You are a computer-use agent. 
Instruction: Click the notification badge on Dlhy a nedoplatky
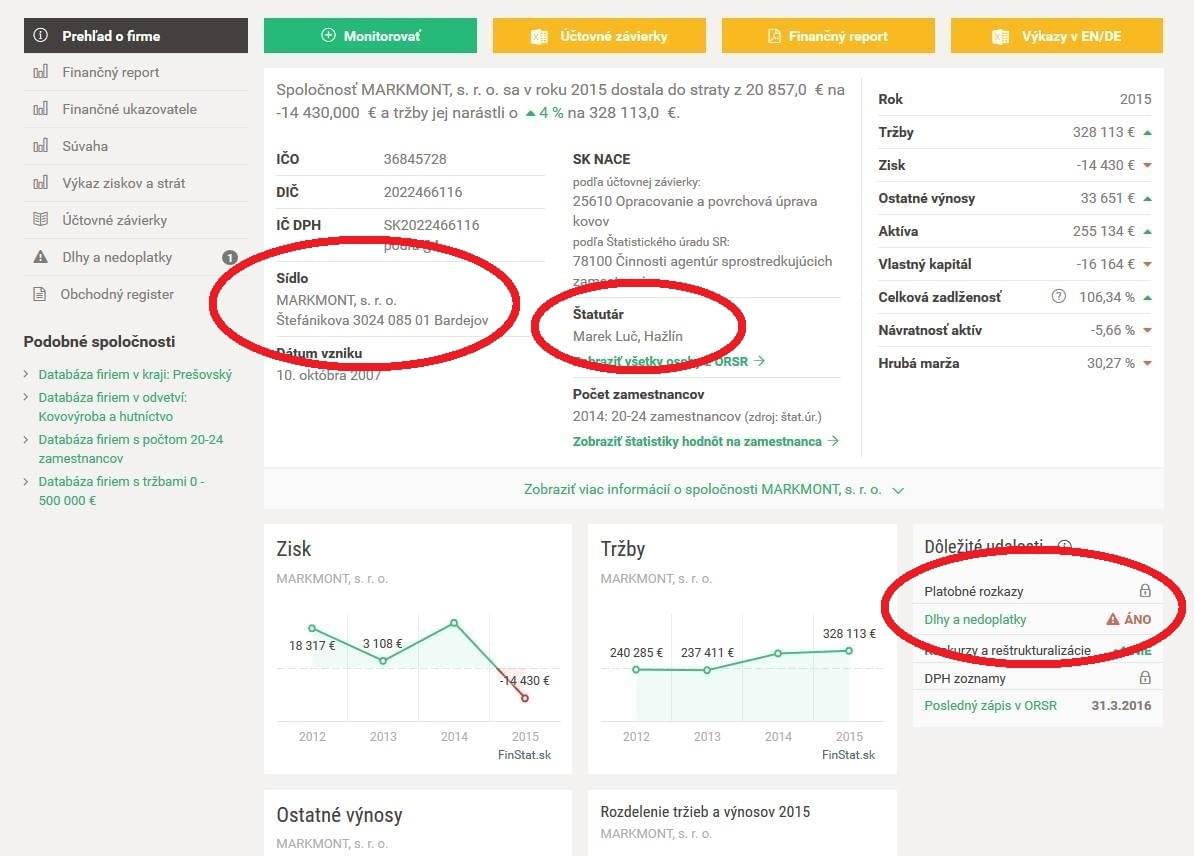click(x=229, y=257)
